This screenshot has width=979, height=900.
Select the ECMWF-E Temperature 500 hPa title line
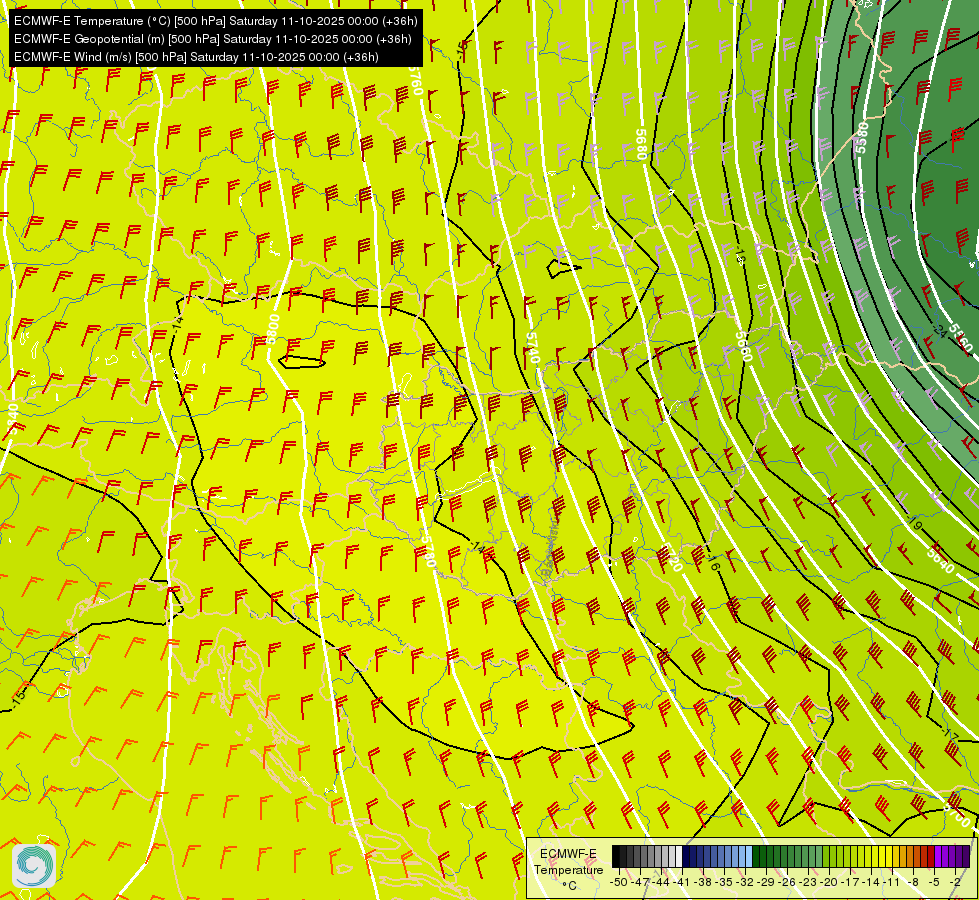coord(215,21)
